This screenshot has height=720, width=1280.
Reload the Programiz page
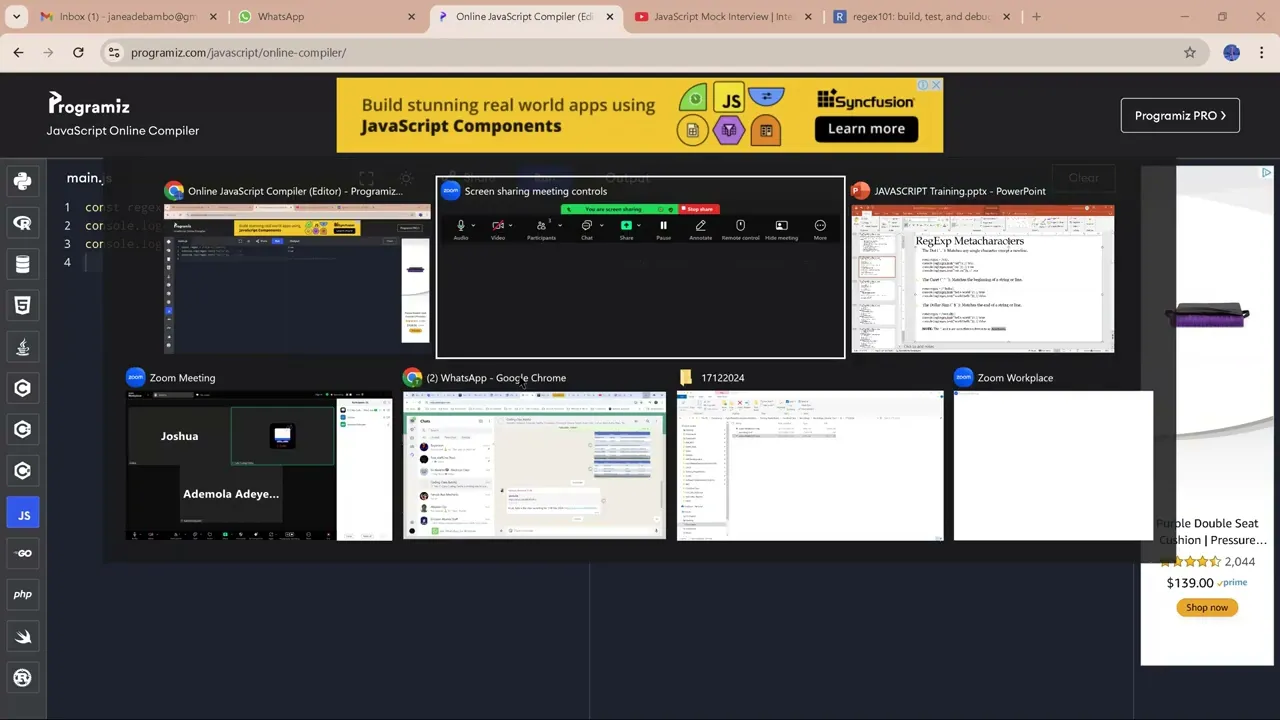click(x=78, y=52)
